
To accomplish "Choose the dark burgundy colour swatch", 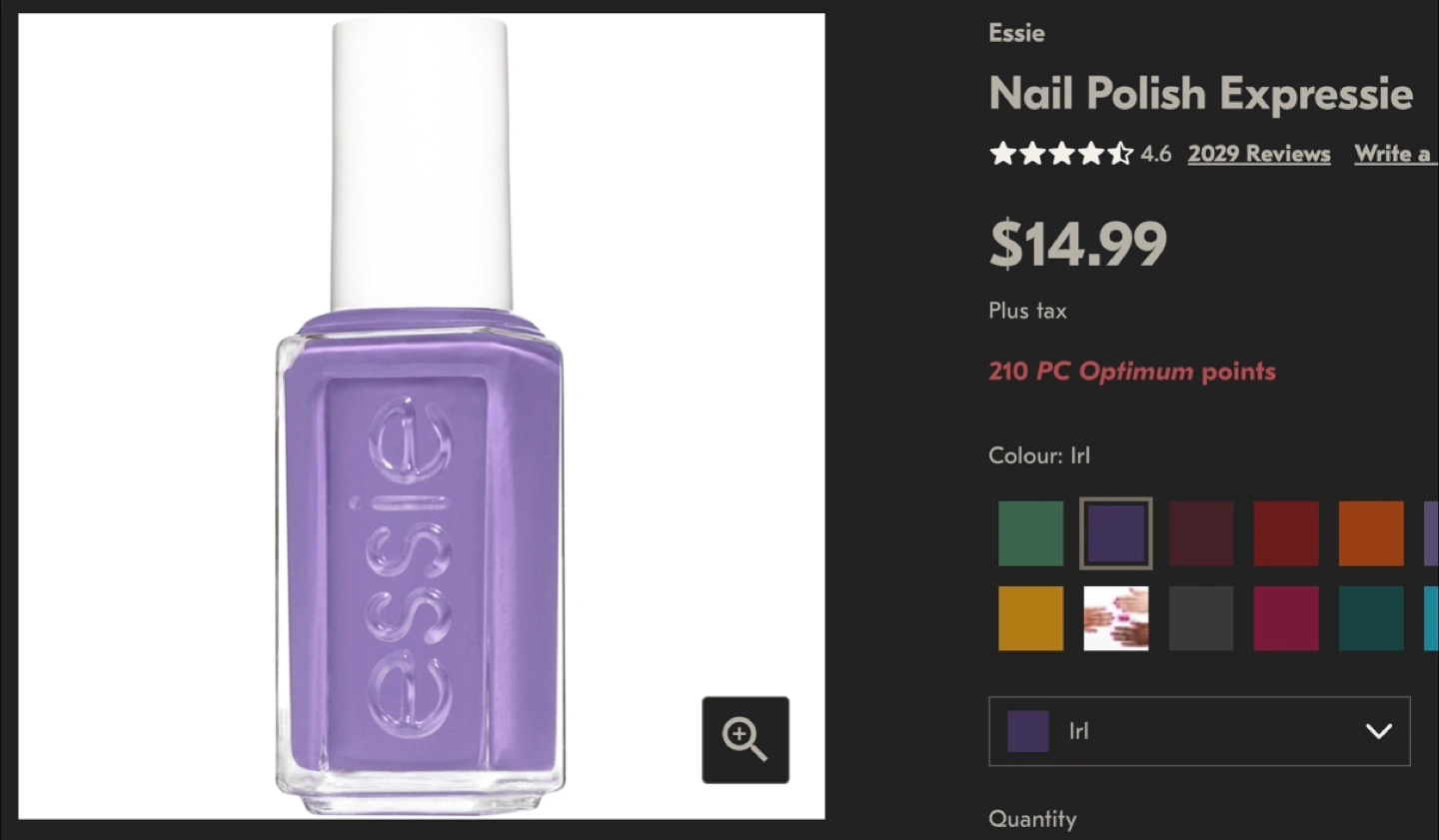I will pyautogui.click(x=1200, y=533).
